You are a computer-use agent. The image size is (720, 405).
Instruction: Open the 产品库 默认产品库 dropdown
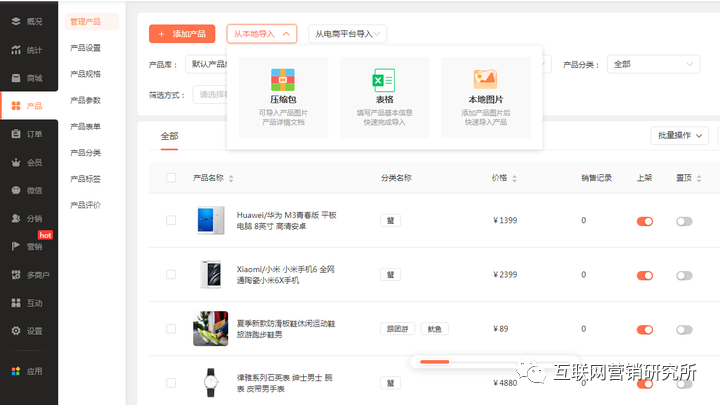click(207, 64)
